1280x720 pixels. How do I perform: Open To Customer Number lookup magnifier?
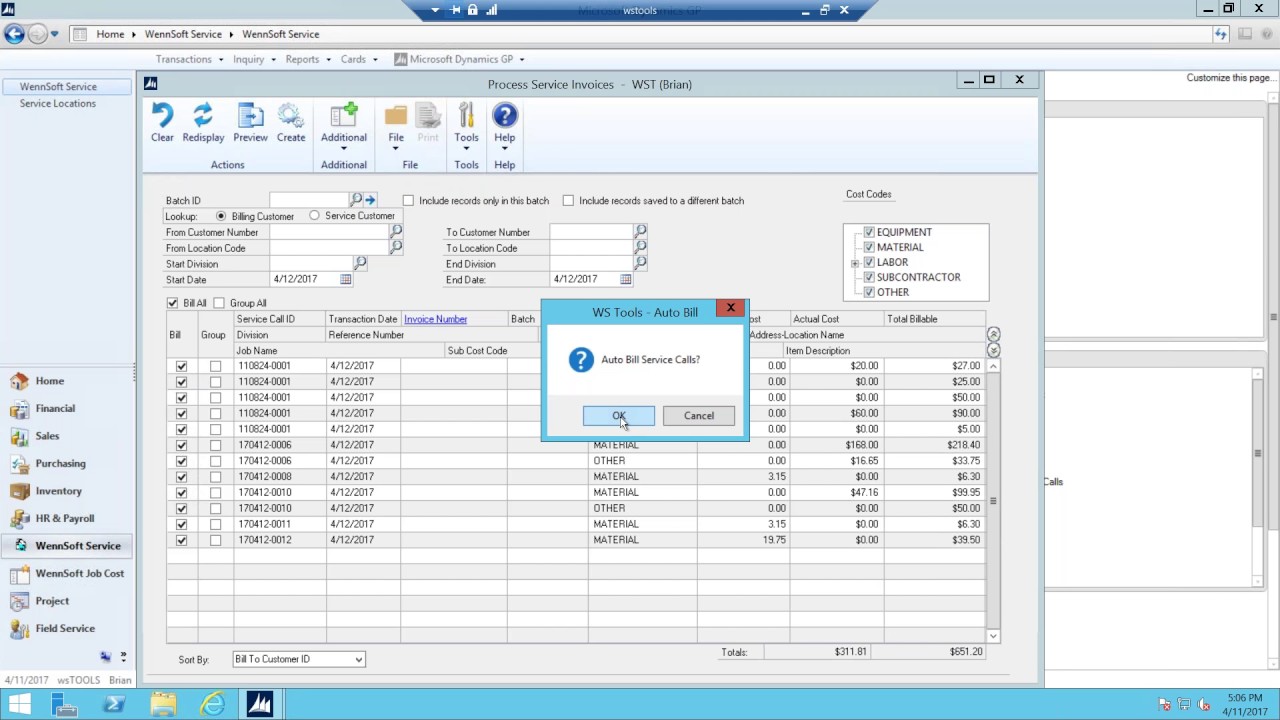[640, 231]
